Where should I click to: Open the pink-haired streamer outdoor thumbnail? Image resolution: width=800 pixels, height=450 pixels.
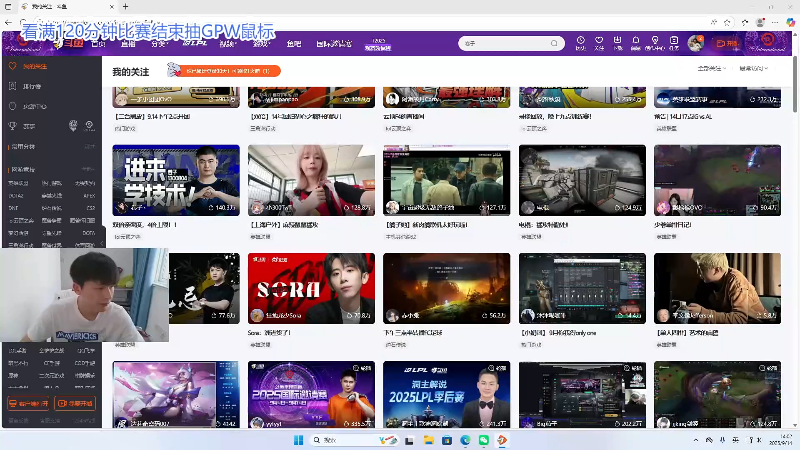coord(311,180)
